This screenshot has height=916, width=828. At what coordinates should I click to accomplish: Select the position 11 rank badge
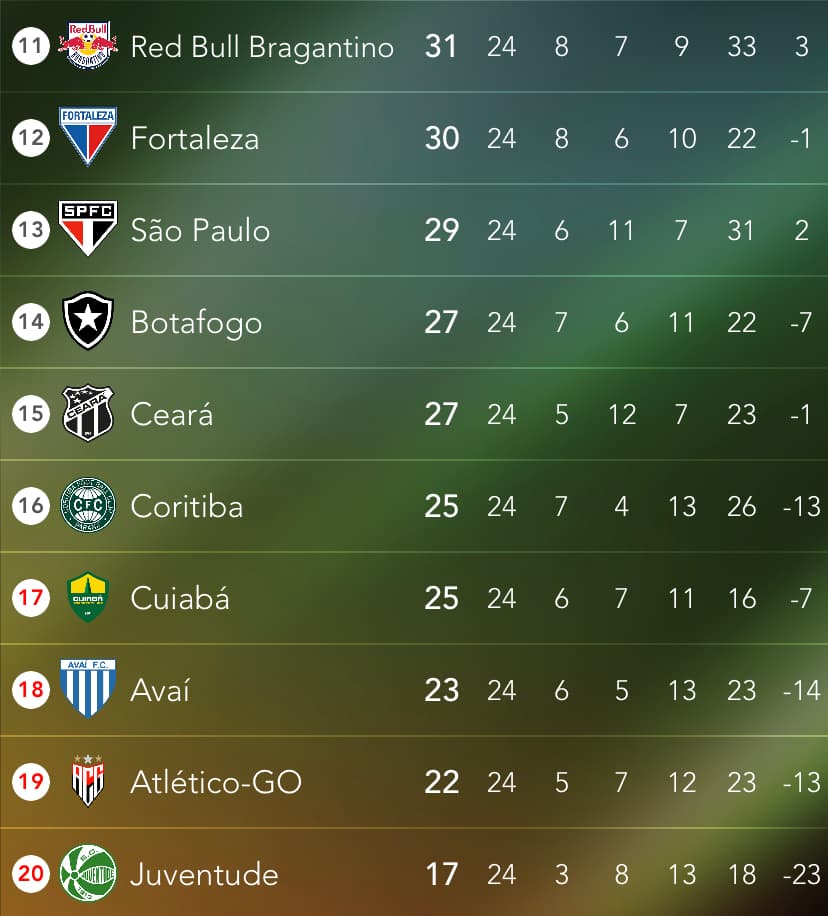31,46
